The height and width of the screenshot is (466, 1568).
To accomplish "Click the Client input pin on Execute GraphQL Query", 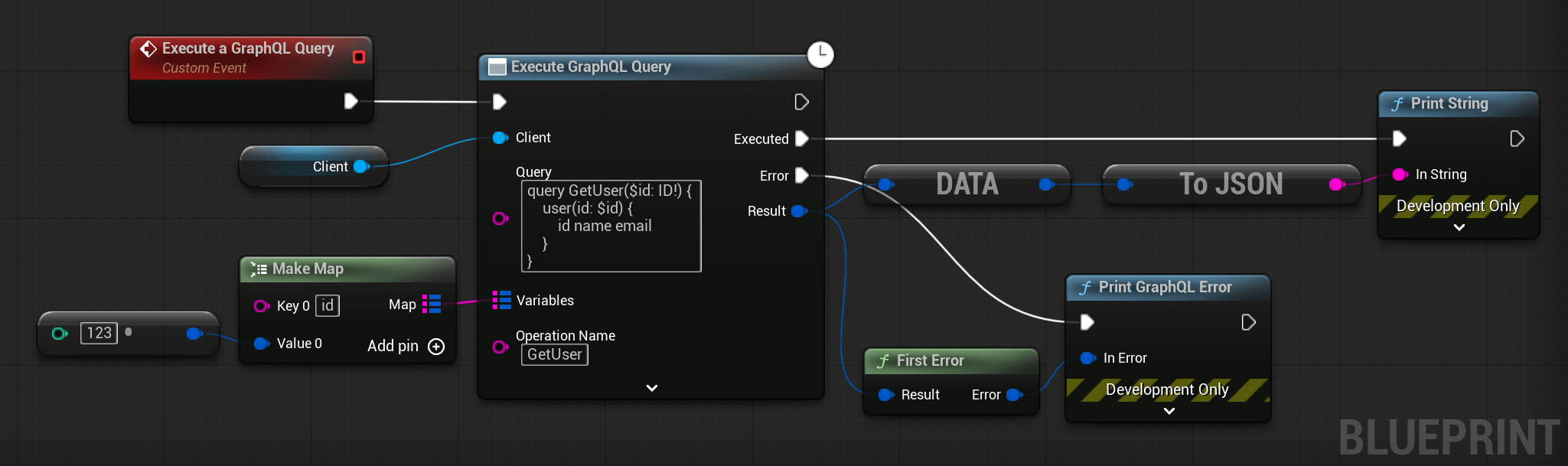I will 500,138.
